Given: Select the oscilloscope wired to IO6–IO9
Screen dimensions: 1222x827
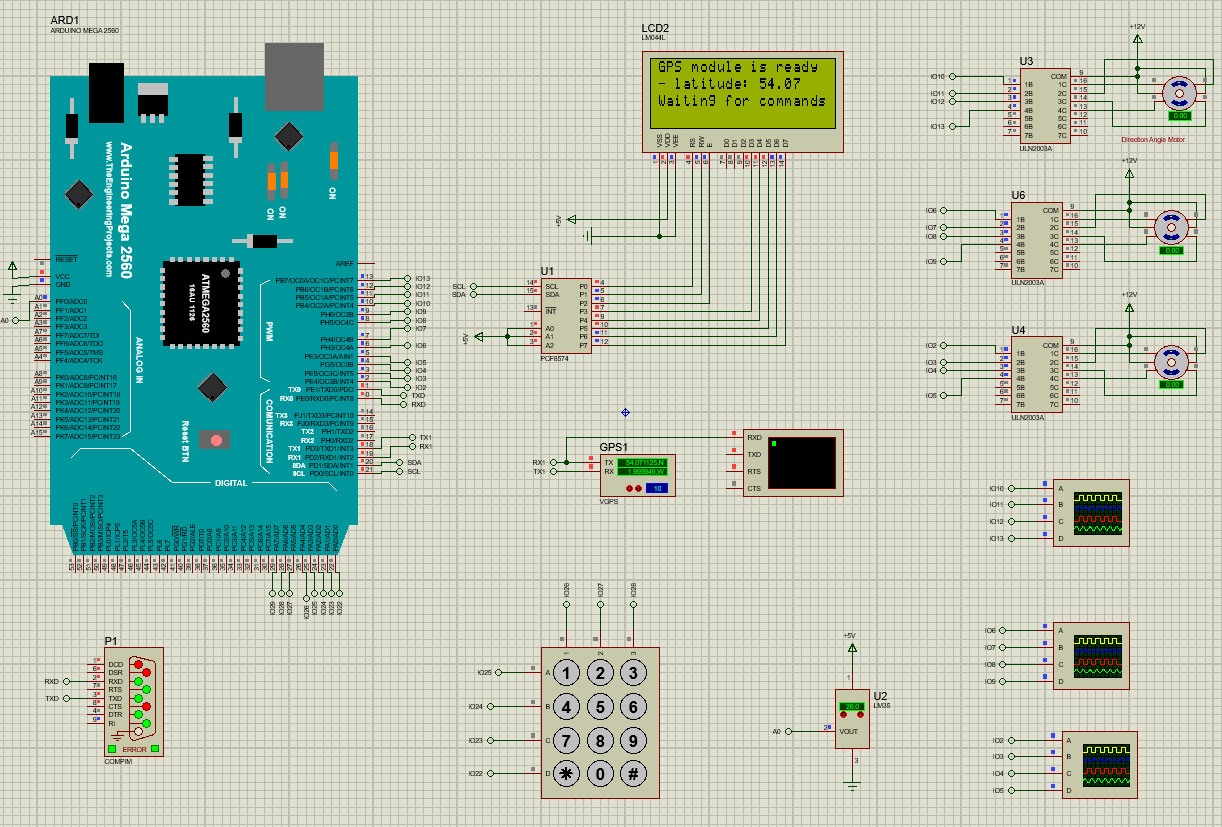Looking at the screenshot, I should (1092, 655).
